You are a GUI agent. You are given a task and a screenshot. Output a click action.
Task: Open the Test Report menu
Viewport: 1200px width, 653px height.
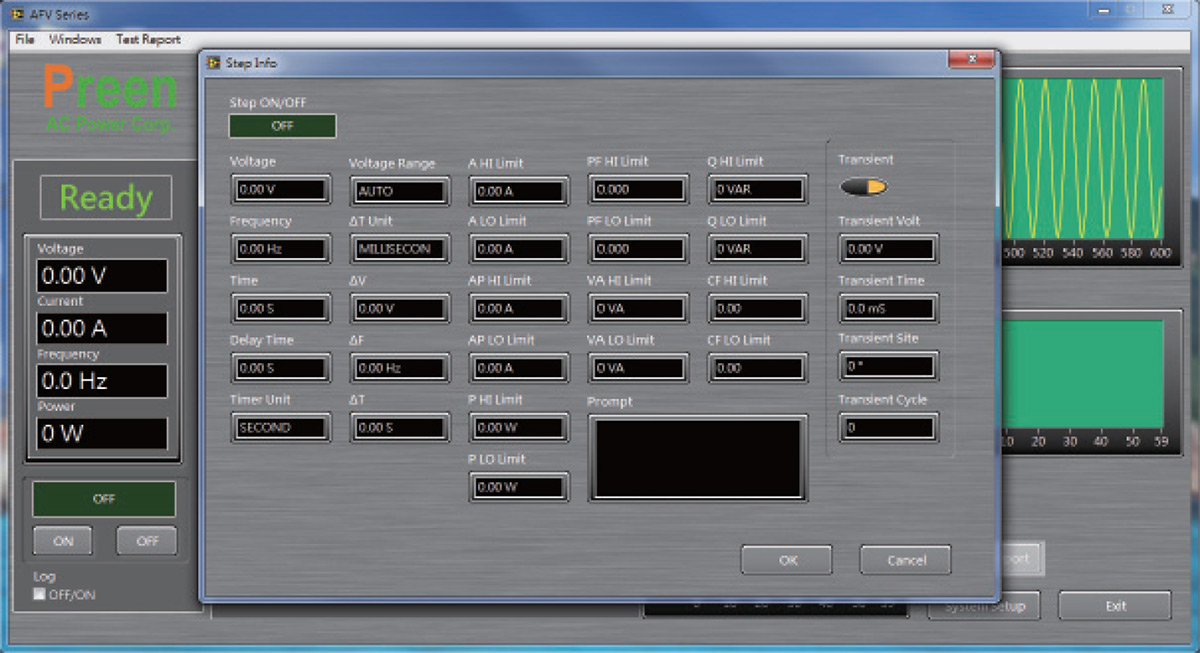(x=148, y=40)
